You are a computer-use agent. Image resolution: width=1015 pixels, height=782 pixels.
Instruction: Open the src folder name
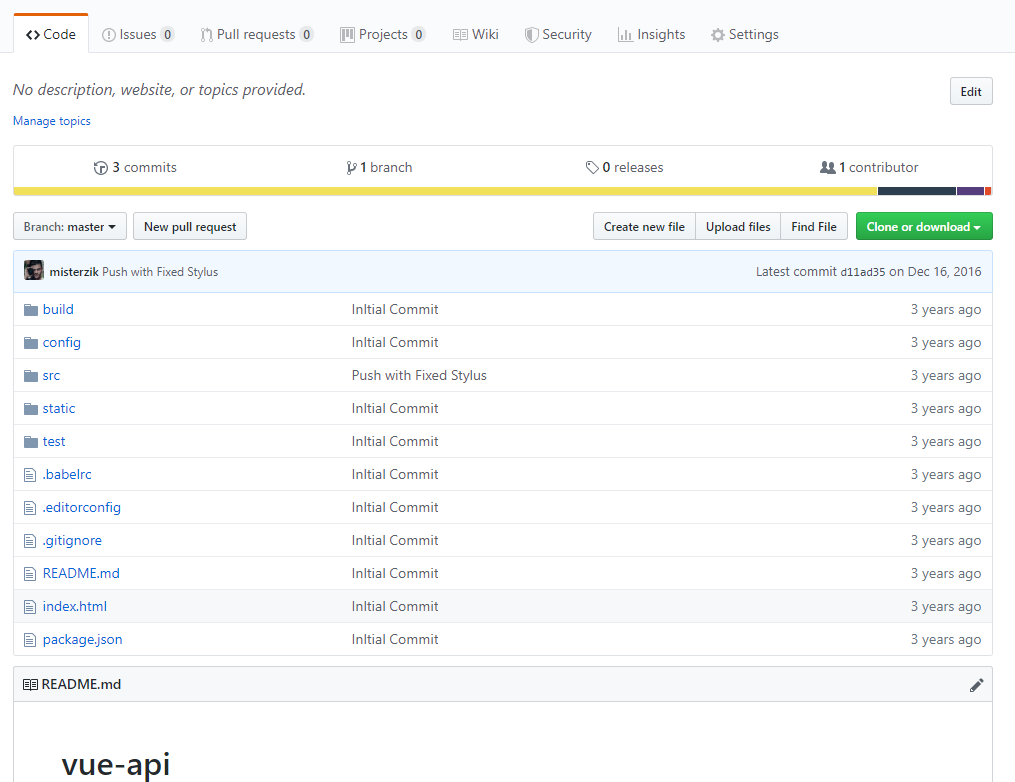tap(51, 375)
